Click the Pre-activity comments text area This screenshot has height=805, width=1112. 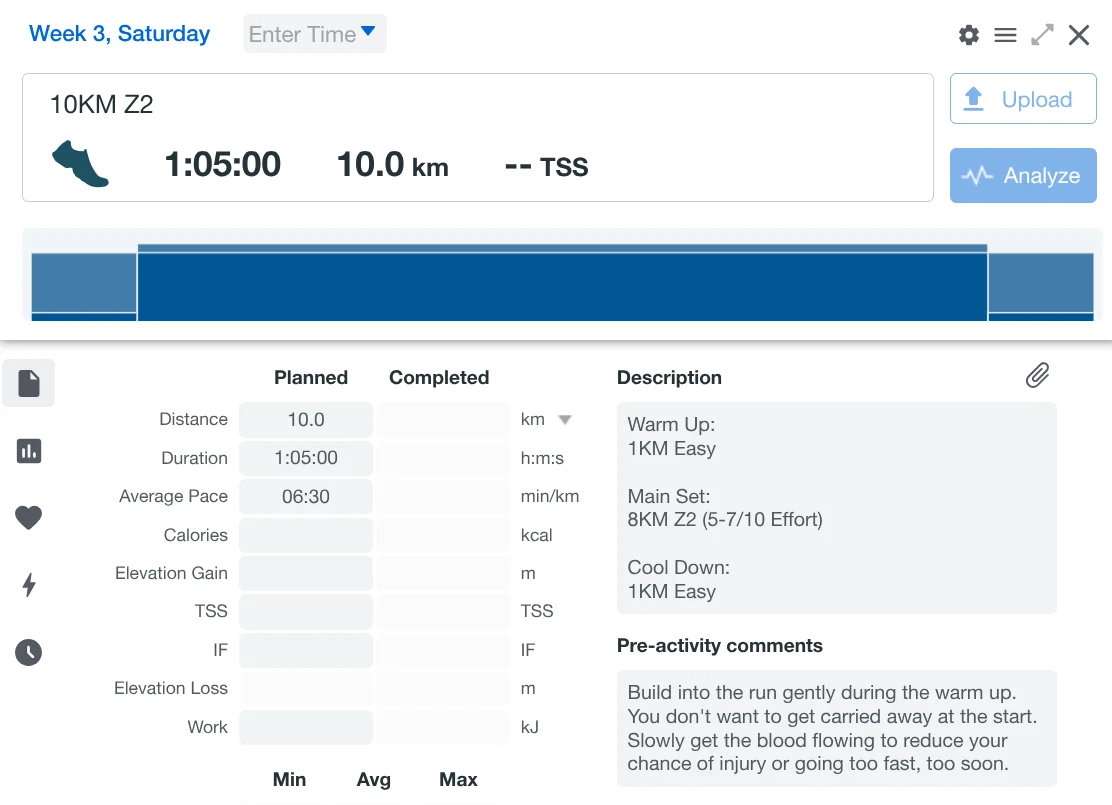pyautogui.click(x=836, y=728)
